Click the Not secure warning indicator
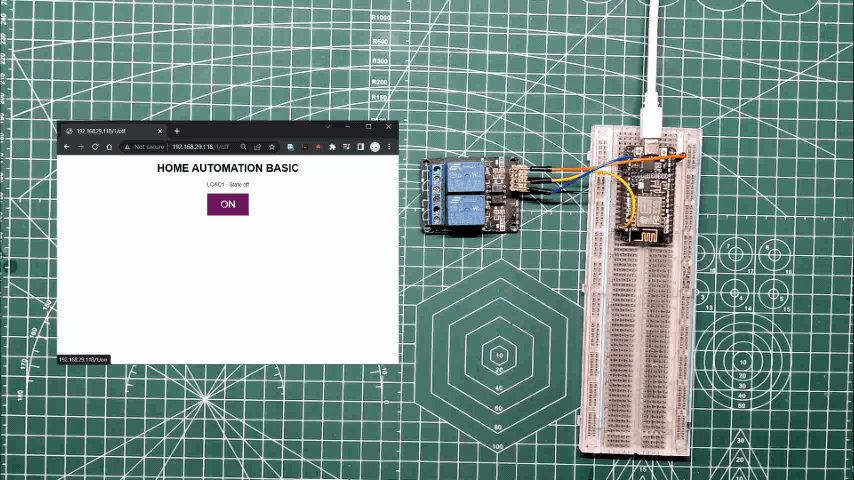Viewport: 854px width, 480px height. pos(144,147)
